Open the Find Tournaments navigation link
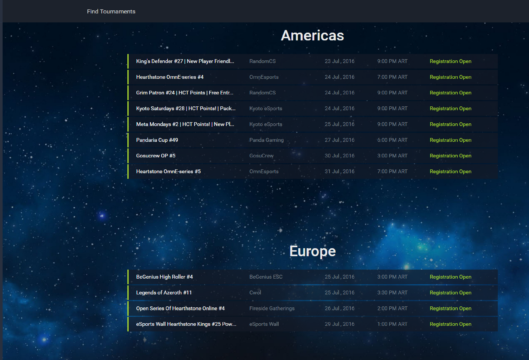This screenshot has width=529, height=360. click(x=111, y=11)
